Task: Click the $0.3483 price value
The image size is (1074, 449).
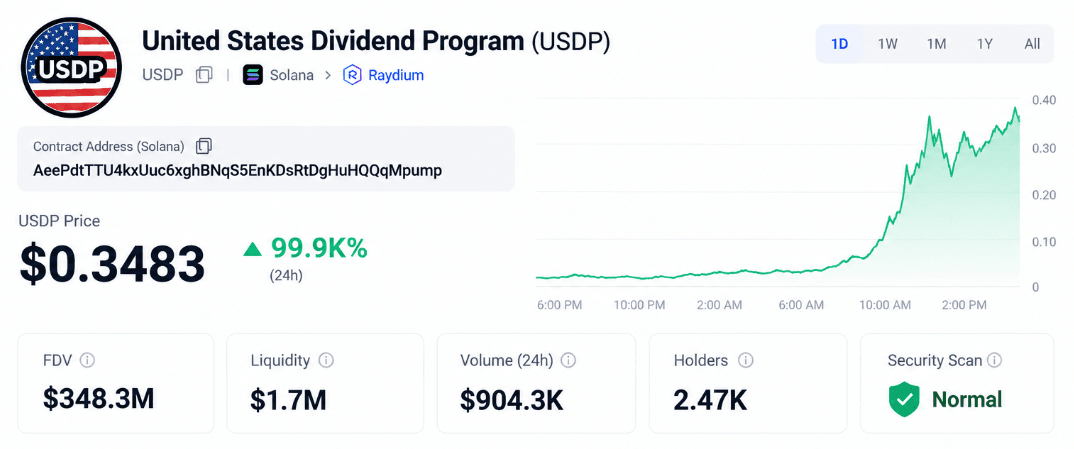Action: coord(112,264)
